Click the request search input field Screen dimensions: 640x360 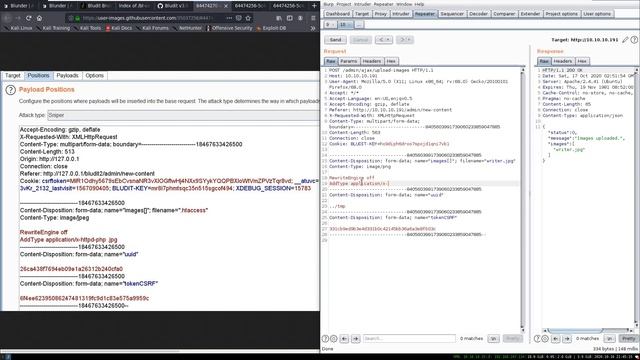click(409, 338)
